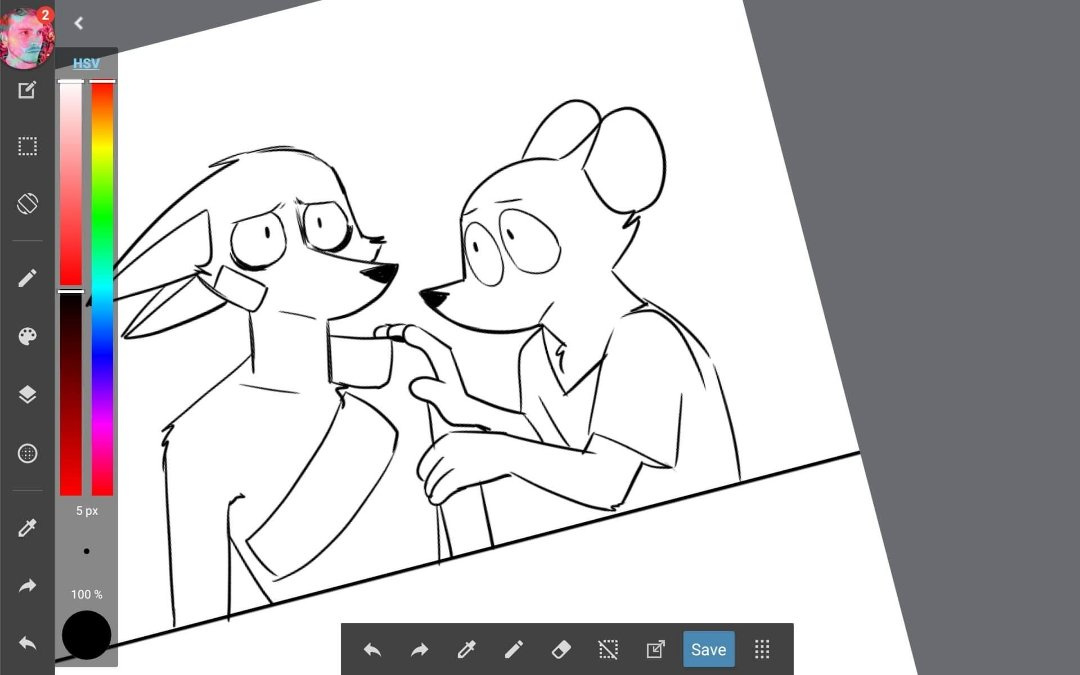
Task: Go back with the left chevron arrow
Action: click(79, 23)
